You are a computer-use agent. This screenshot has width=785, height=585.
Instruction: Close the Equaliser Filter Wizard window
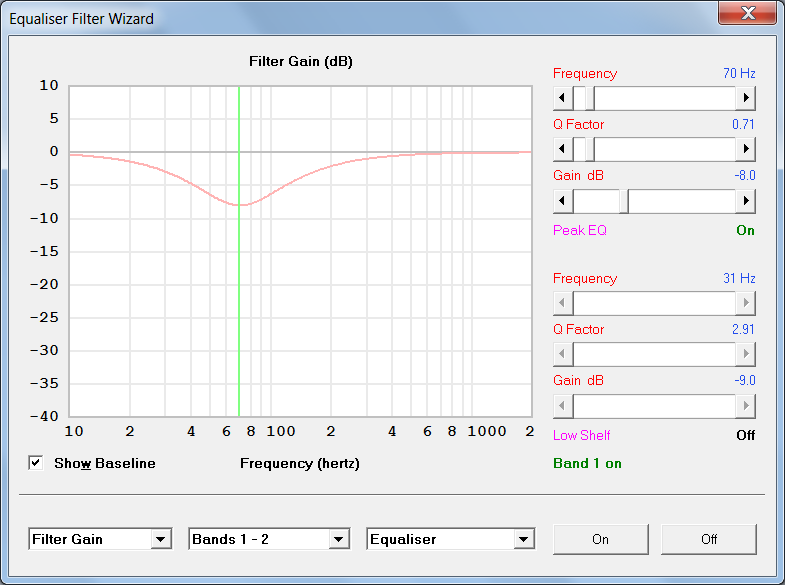(747, 13)
